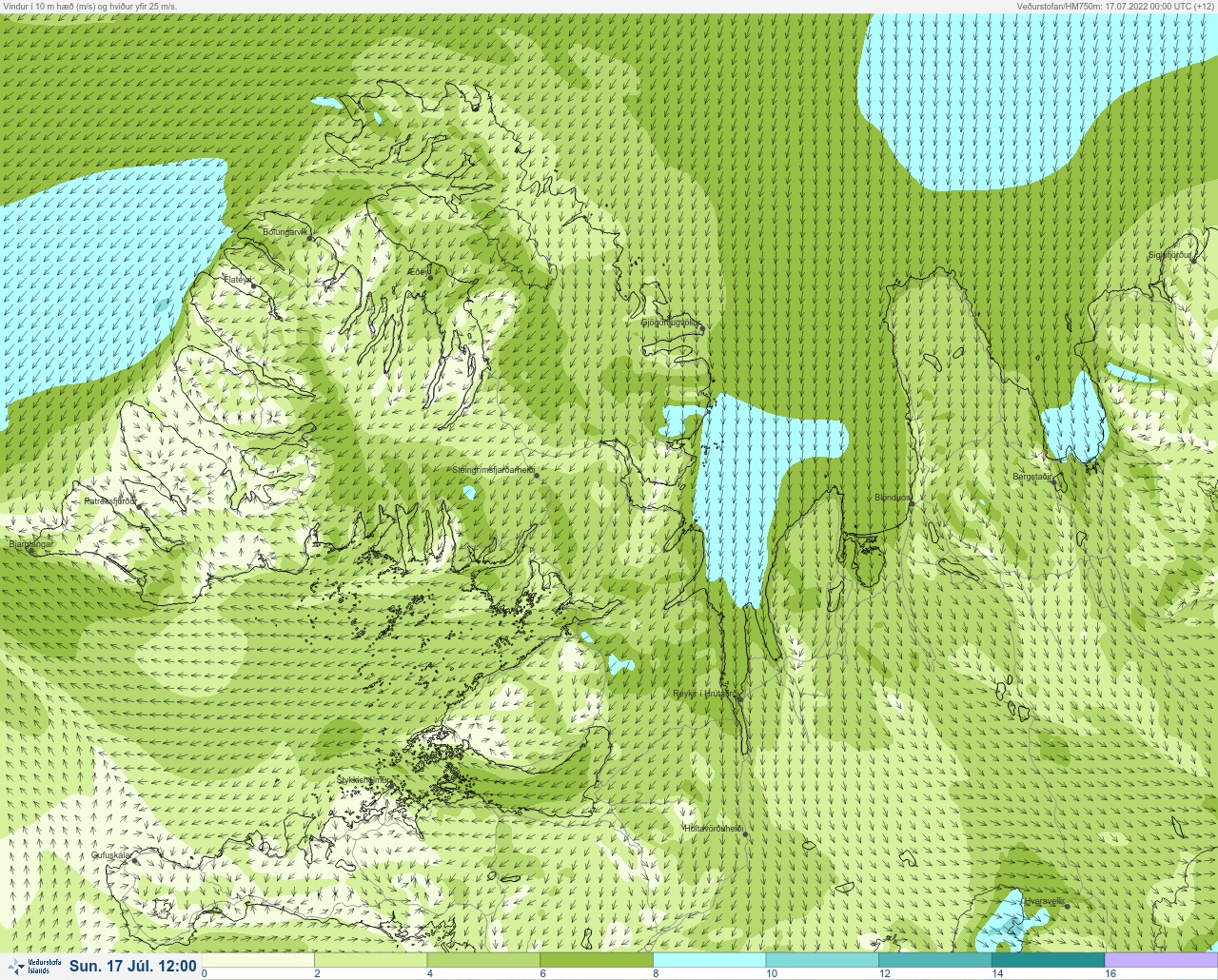This screenshot has width=1218, height=980.
Task: Select the 4–6 m/s green legend swatch
Action: click(x=483, y=960)
